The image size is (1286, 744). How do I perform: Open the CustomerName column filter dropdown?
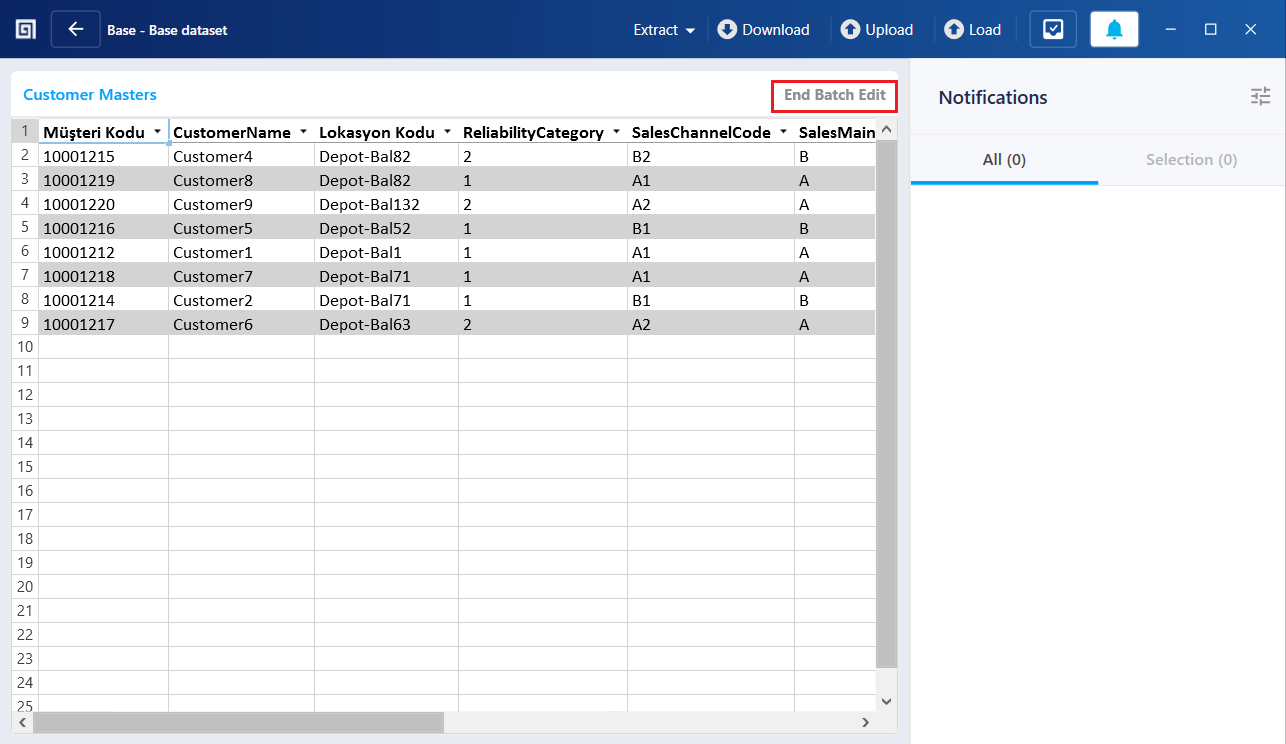(x=302, y=131)
